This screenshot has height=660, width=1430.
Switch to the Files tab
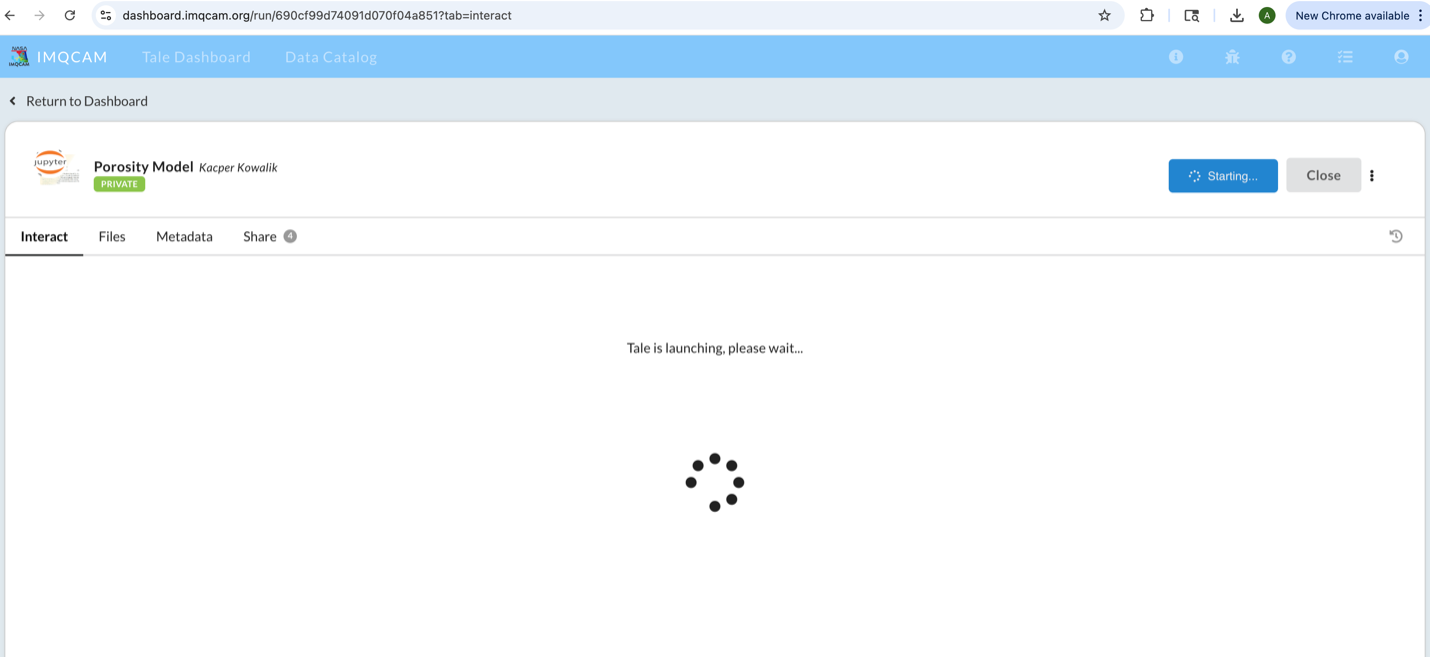point(111,236)
